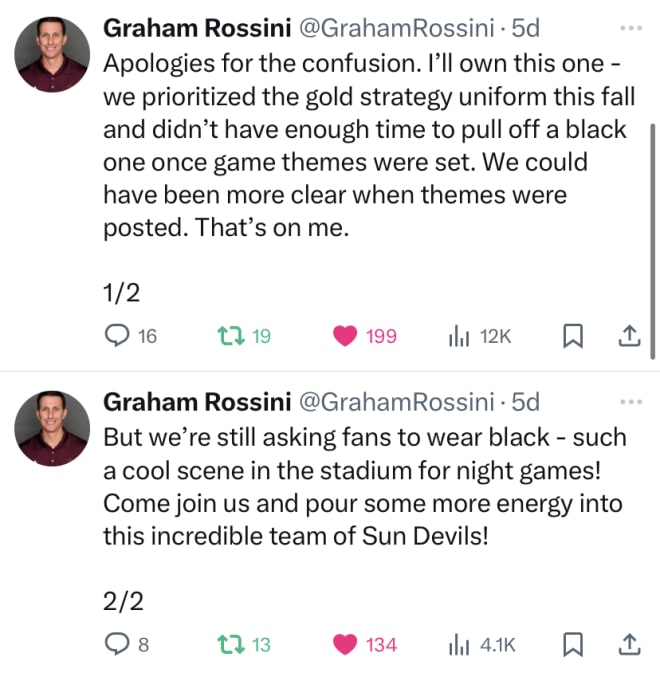Share the 1/2 apology tweet

coord(630,336)
